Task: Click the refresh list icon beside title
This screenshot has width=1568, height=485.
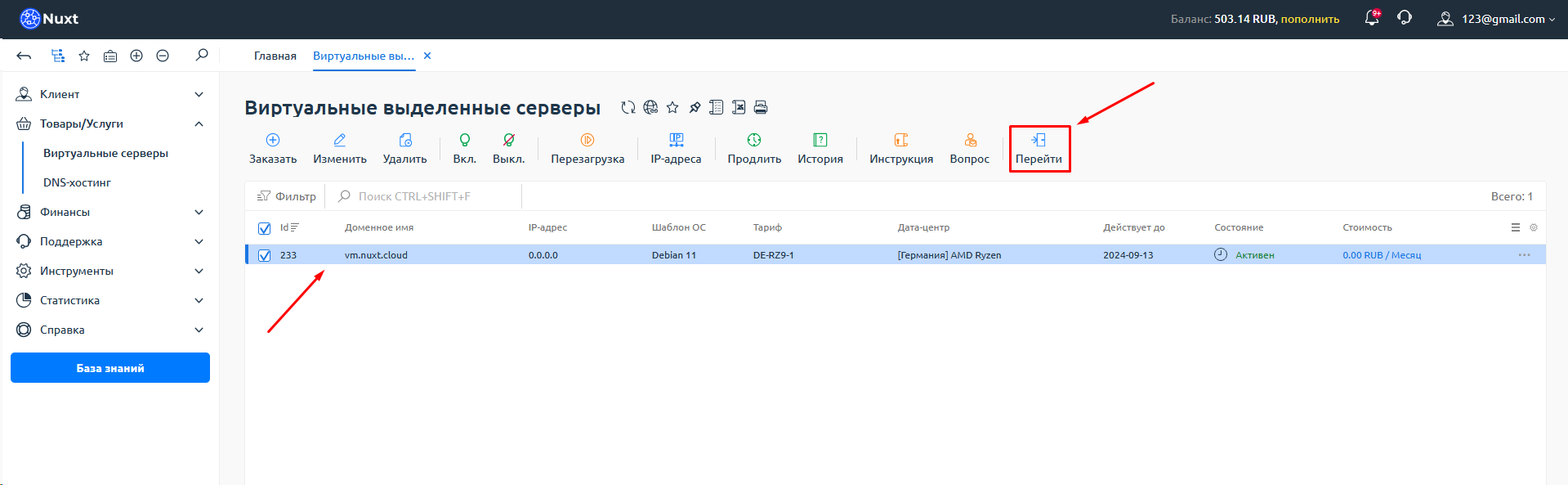Action: coord(628,107)
